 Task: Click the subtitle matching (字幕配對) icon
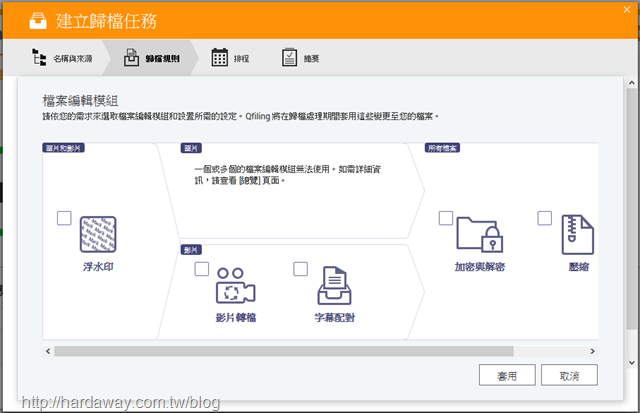point(334,285)
